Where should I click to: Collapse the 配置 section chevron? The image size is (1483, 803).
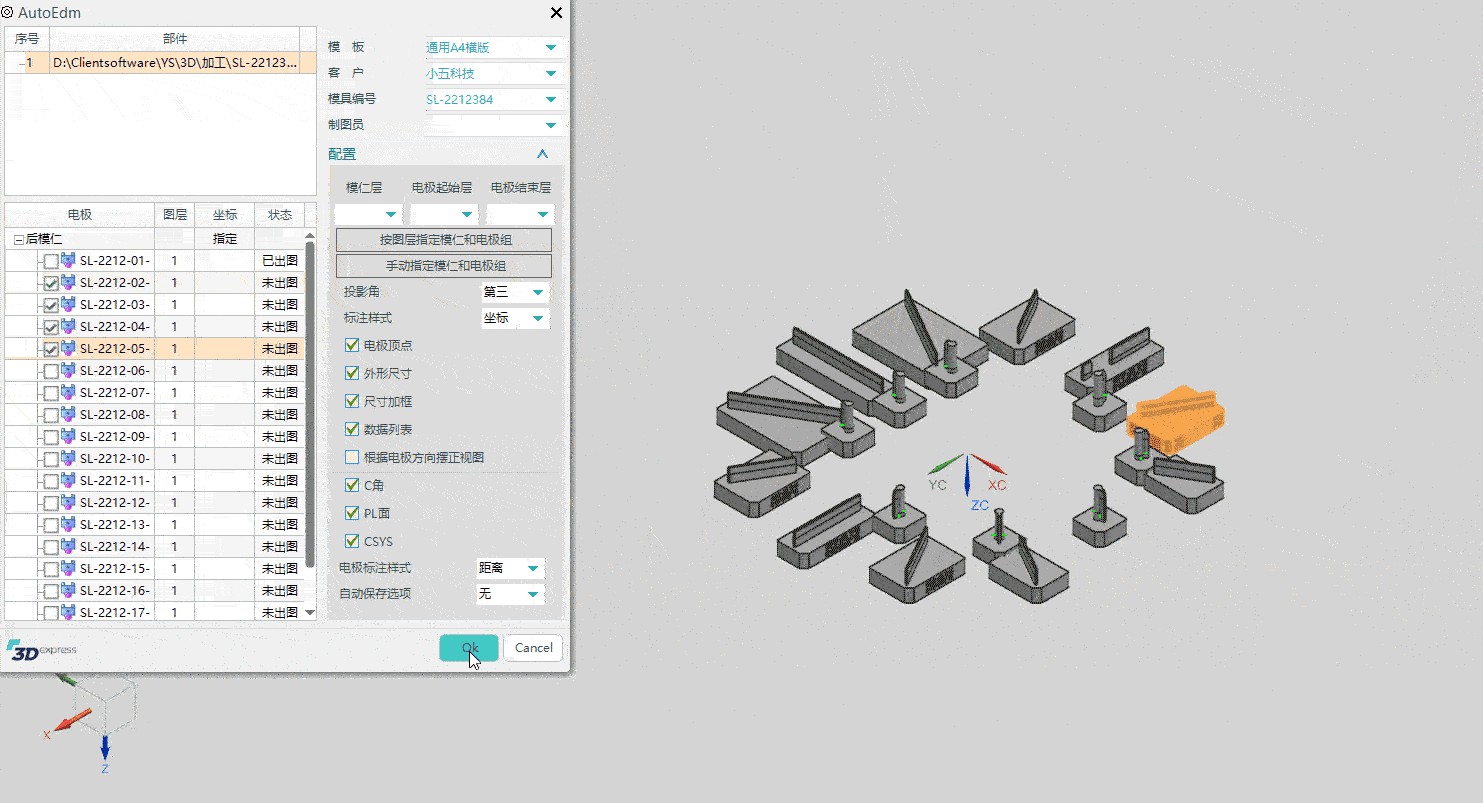point(543,154)
